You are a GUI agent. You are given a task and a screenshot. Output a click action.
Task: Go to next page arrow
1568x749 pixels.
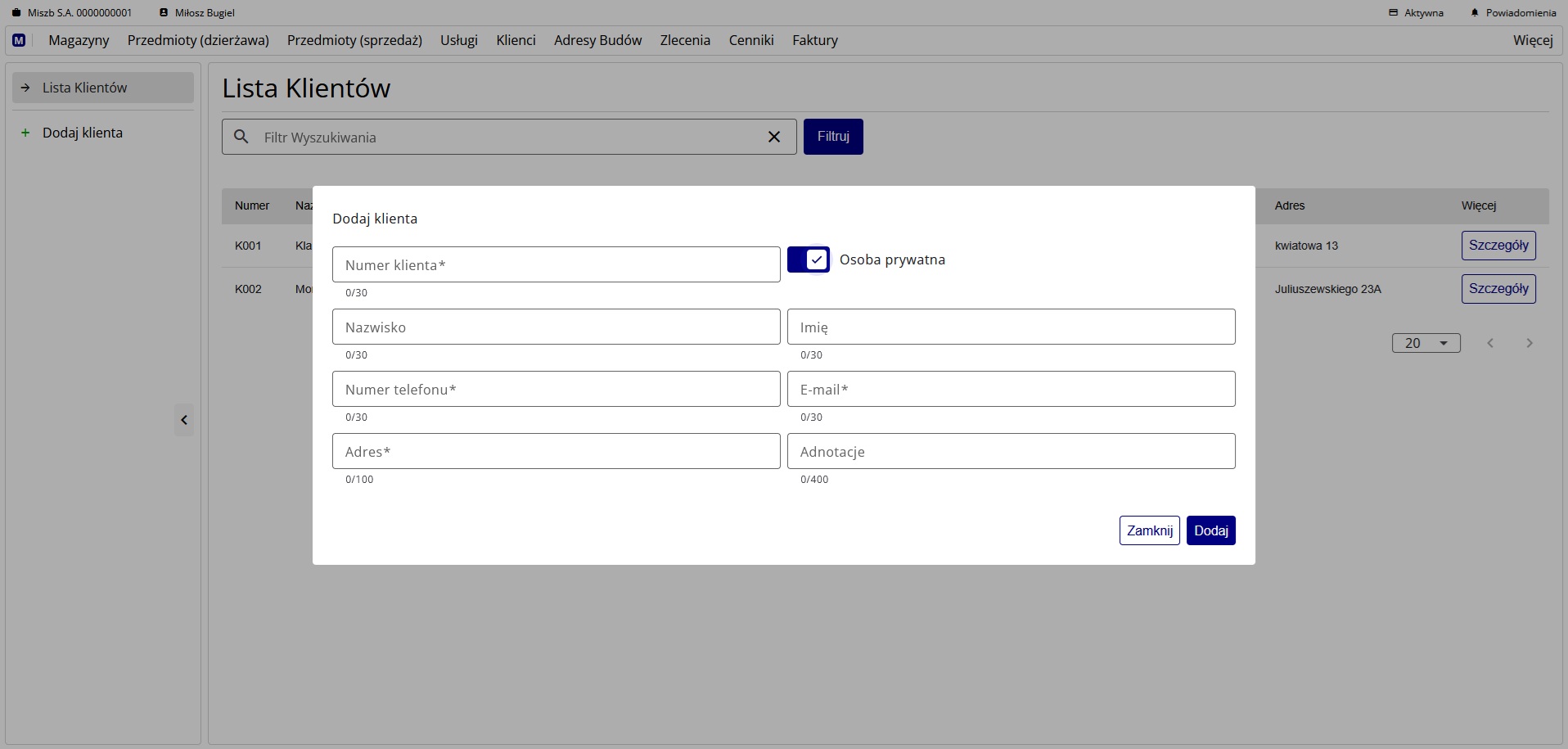tap(1529, 343)
